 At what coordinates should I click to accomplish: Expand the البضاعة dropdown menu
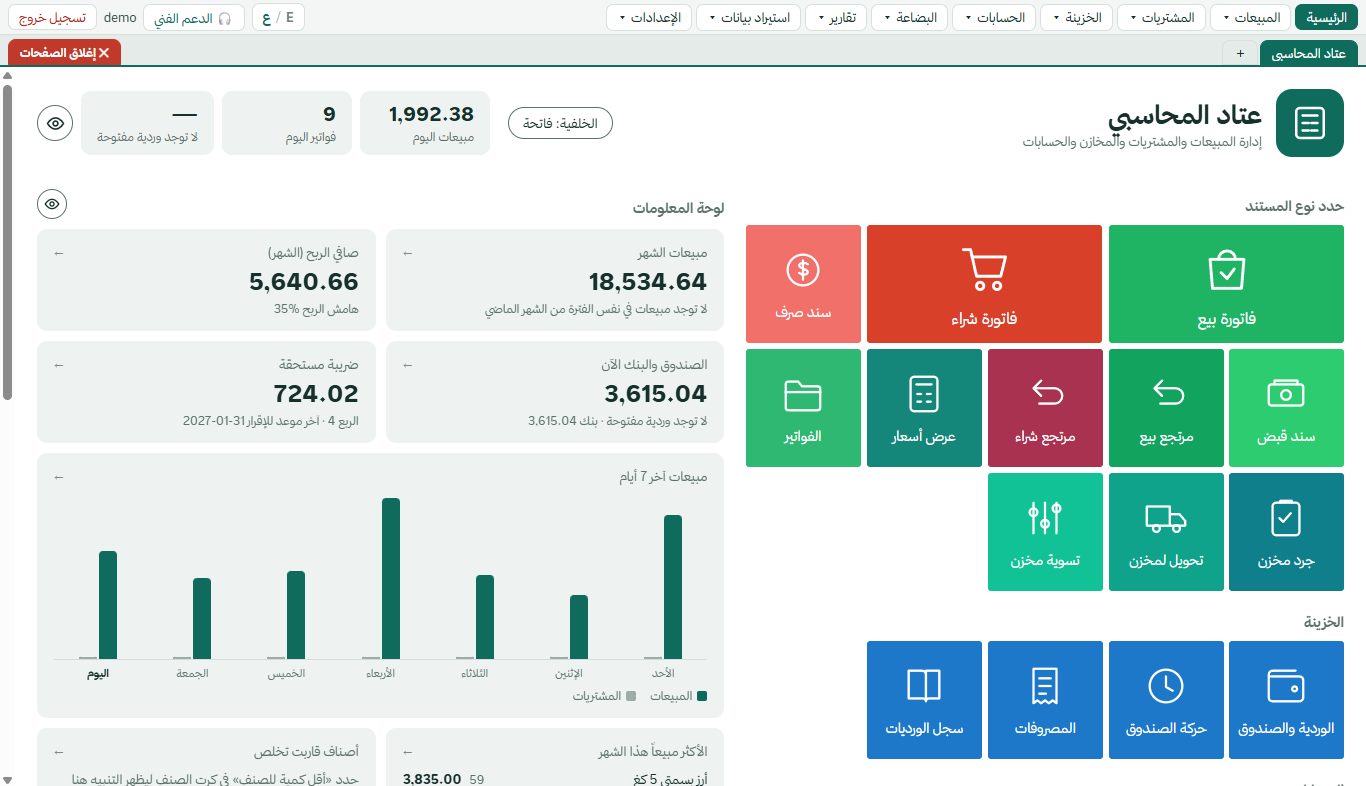[x=910, y=17]
